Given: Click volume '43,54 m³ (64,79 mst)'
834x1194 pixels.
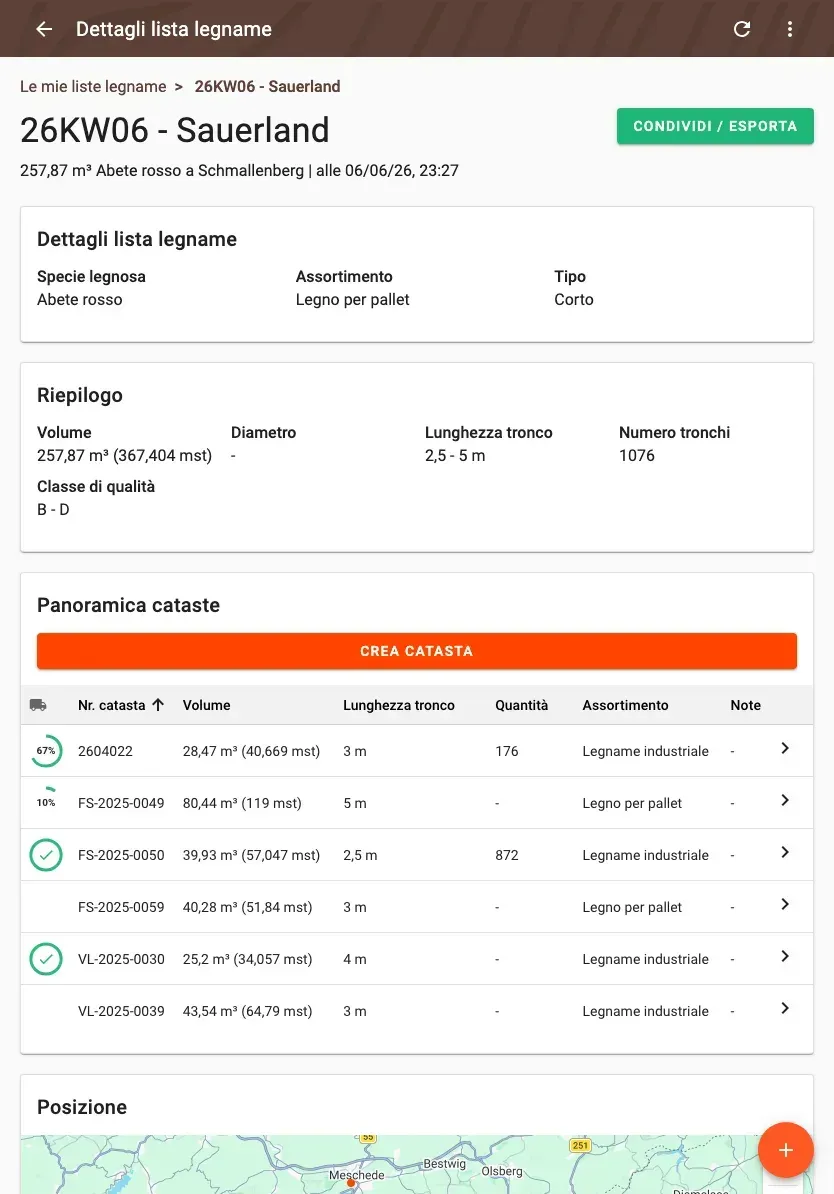Looking at the screenshot, I should click(248, 1011).
